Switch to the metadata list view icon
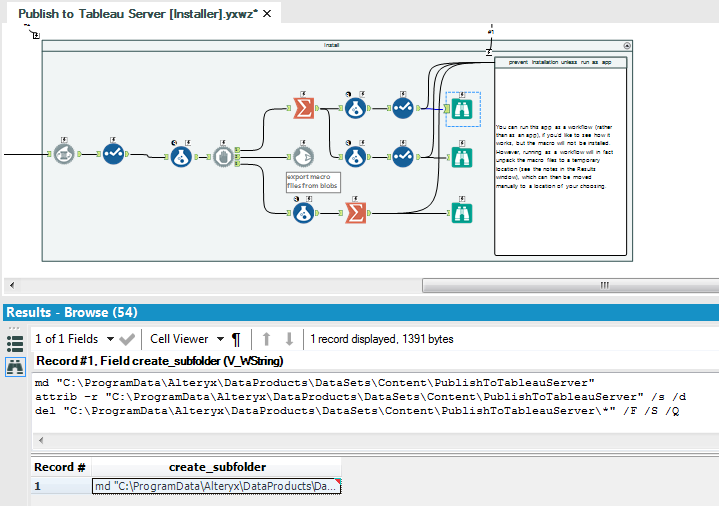This screenshot has height=506, width=719. [15, 344]
